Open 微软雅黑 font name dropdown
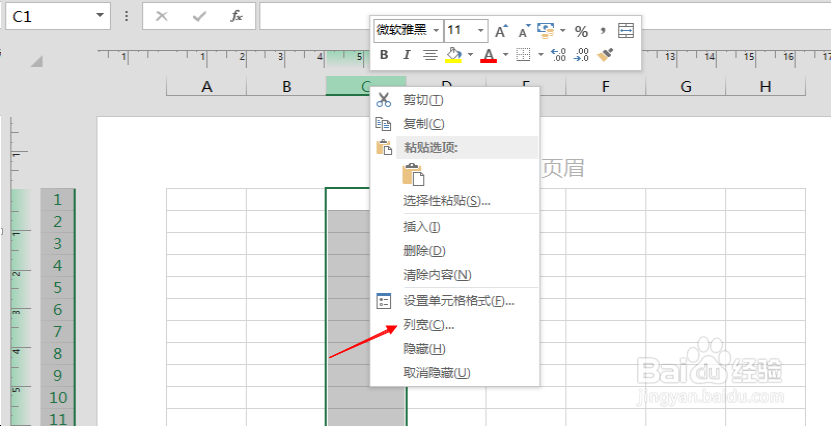Image resolution: width=831 pixels, height=426 pixels. [436, 31]
